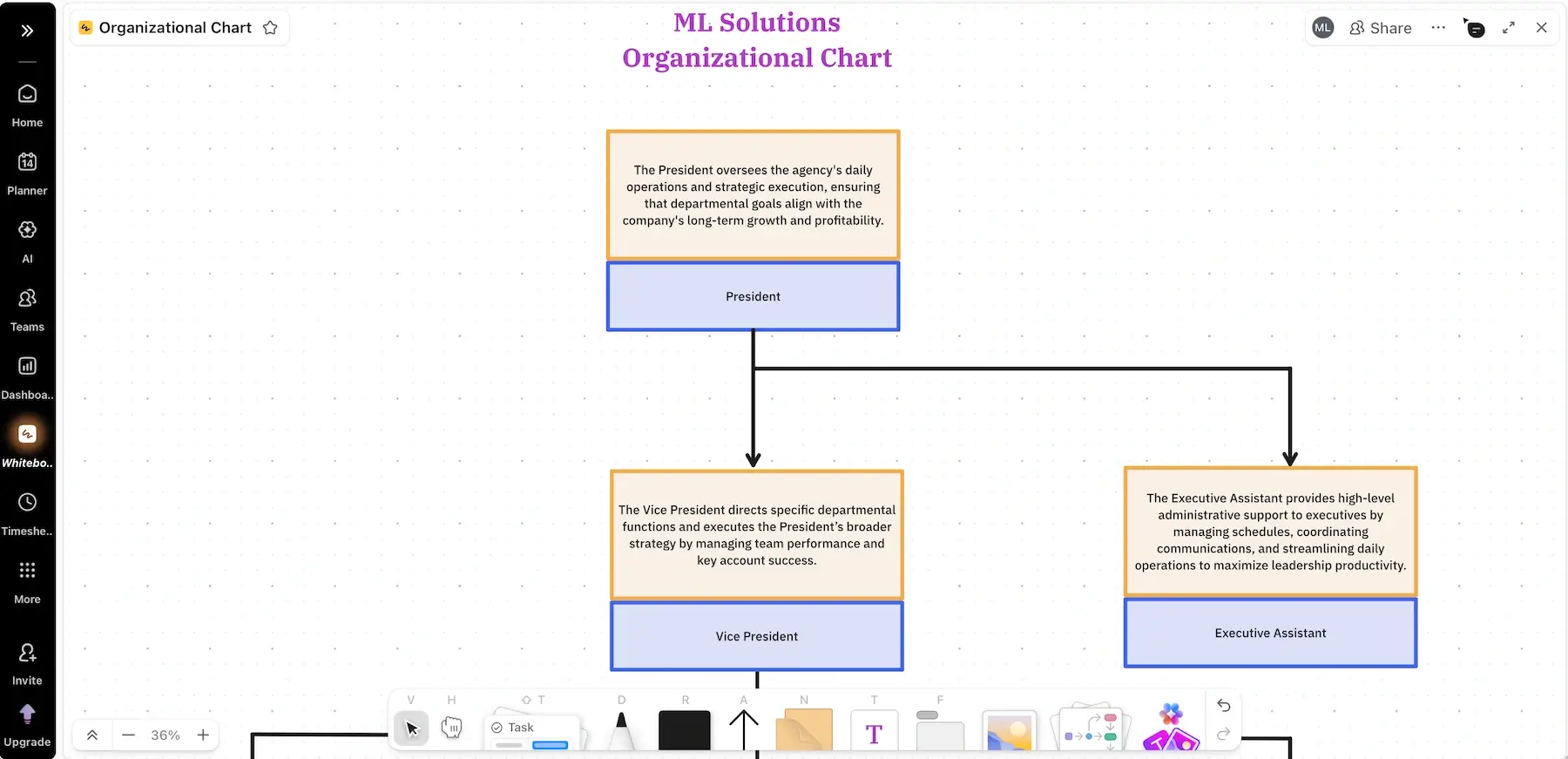Select the Executive Assistant box
The image size is (1568, 759).
coord(1271,633)
